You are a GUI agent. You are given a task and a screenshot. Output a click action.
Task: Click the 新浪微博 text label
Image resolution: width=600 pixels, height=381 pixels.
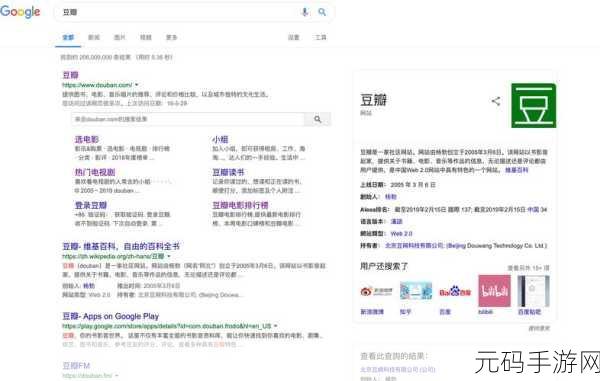372,312
